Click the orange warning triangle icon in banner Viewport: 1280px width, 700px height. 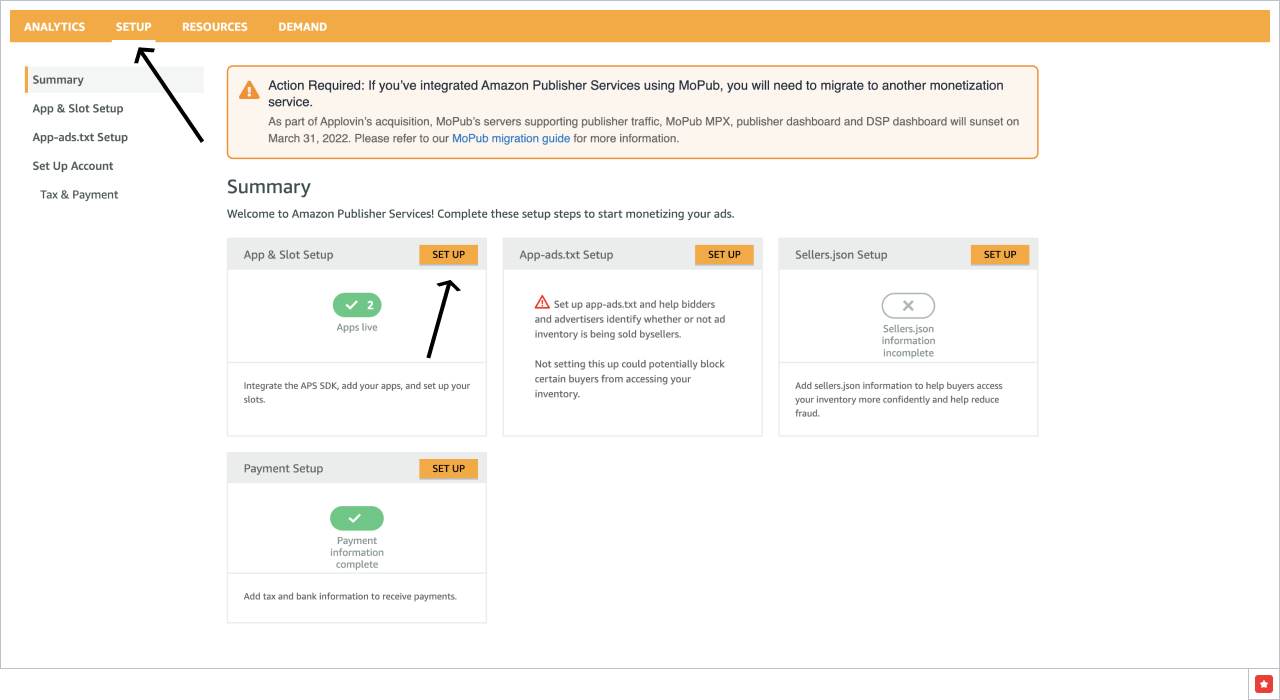click(249, 90)
